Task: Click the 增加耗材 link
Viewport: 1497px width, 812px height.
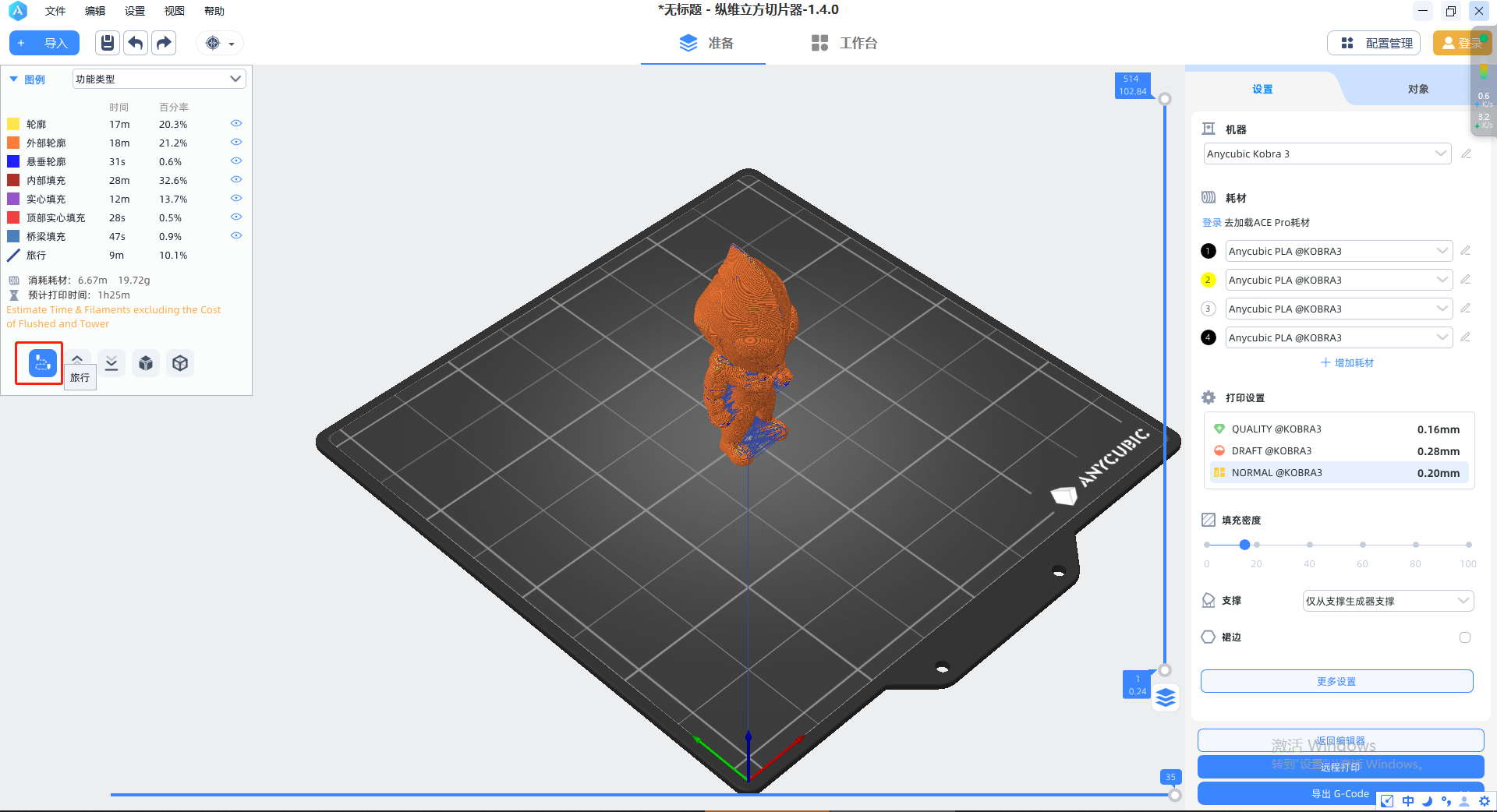Action: click(1347, 363)
